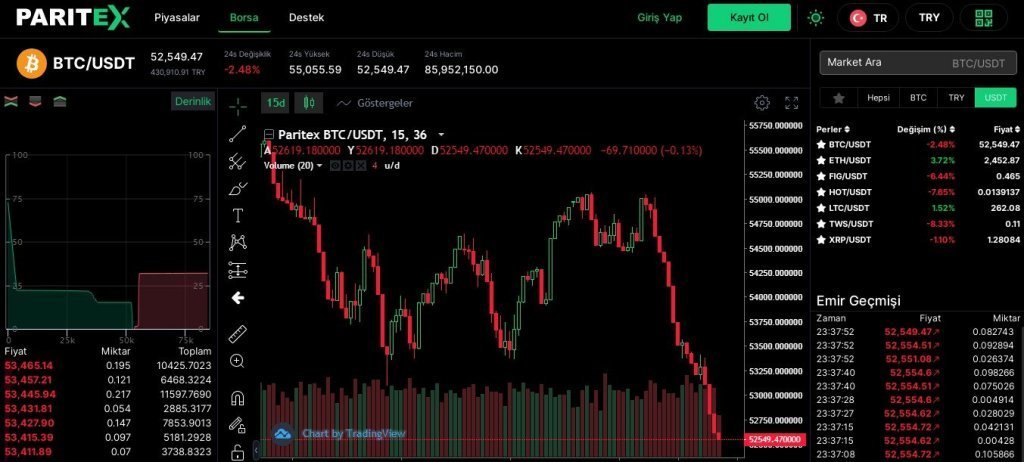
Task: Select the HOT/USDT market row
Action: [918, 192]
